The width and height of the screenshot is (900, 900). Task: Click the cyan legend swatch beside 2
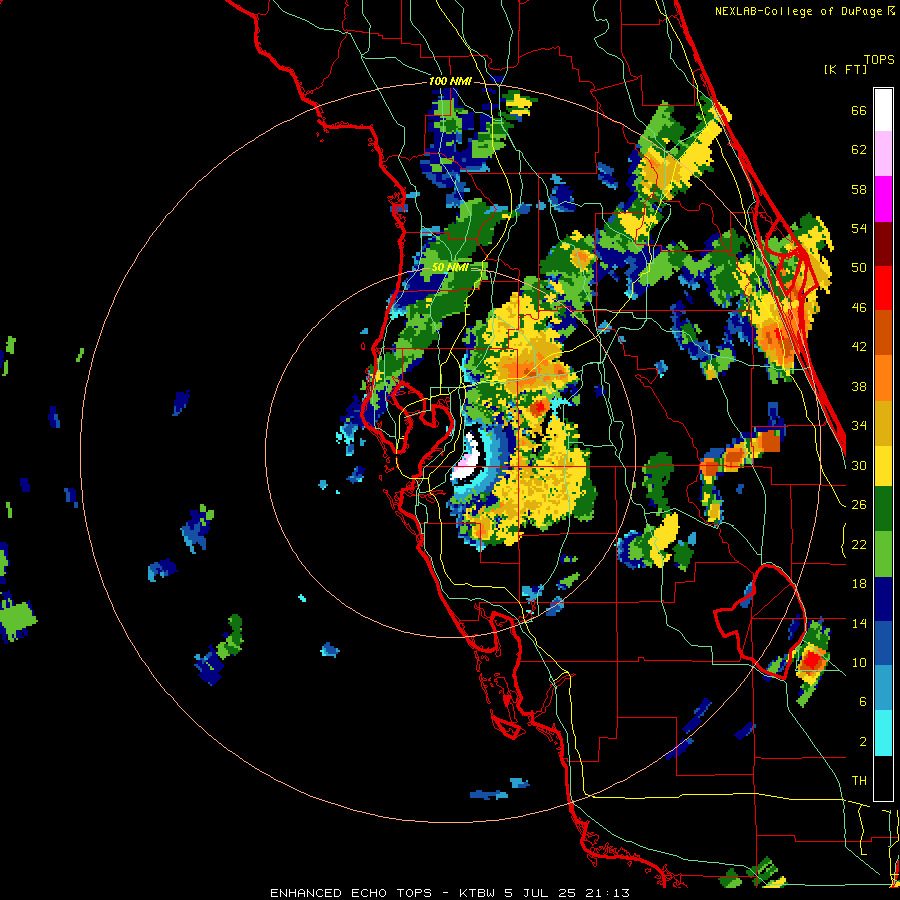[x=883, y=734]
